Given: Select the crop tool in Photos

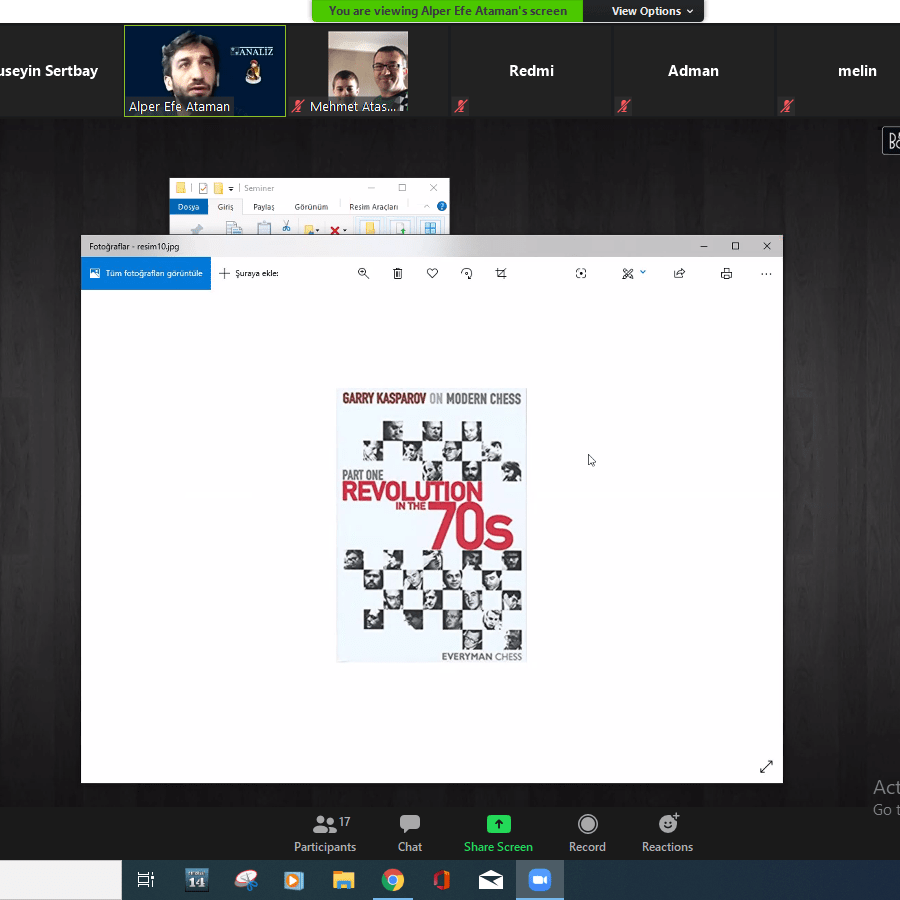Looking at the screenshot, I should (501, 273).
